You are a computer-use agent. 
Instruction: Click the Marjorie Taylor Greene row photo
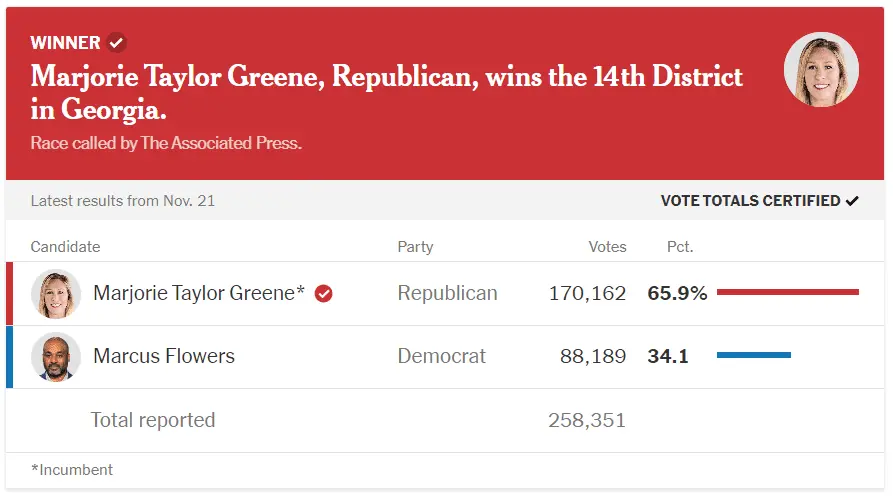[56, 294]
